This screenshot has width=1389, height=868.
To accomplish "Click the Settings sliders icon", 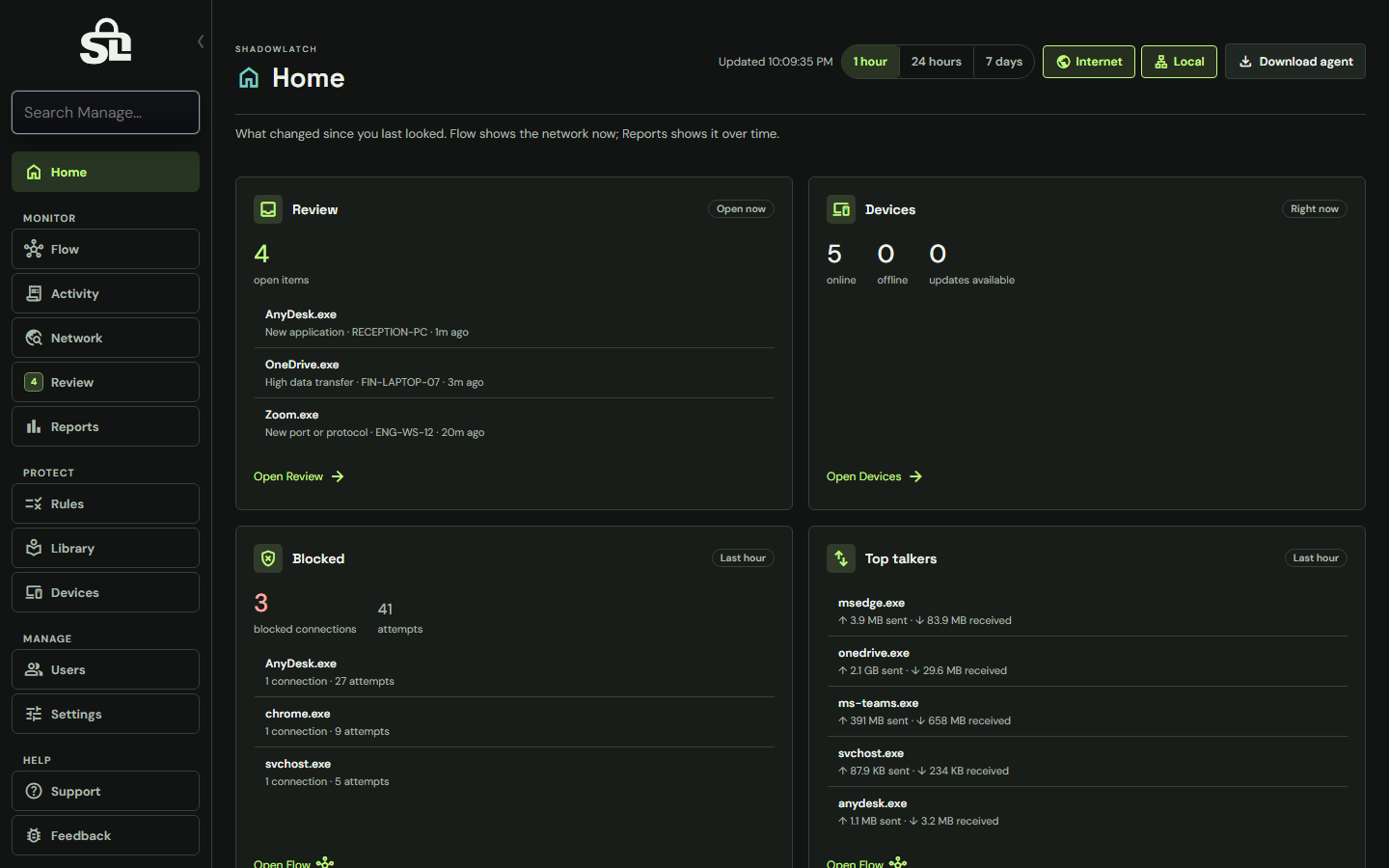I will click(x=34, y=714).
